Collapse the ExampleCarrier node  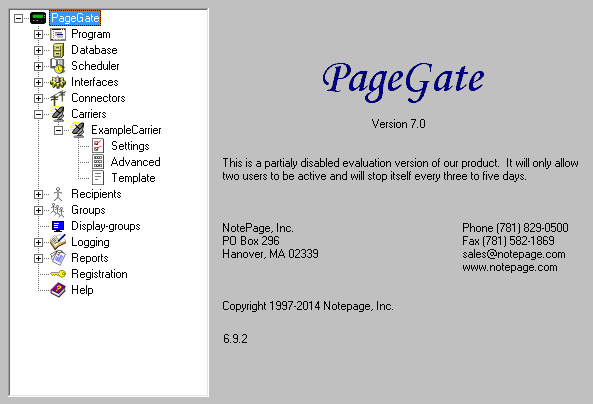pyautogui.click(x=58, y=131)
